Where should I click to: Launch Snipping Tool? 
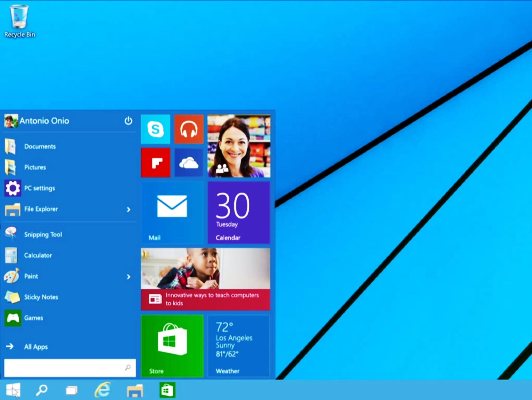[x=70, y=234]
